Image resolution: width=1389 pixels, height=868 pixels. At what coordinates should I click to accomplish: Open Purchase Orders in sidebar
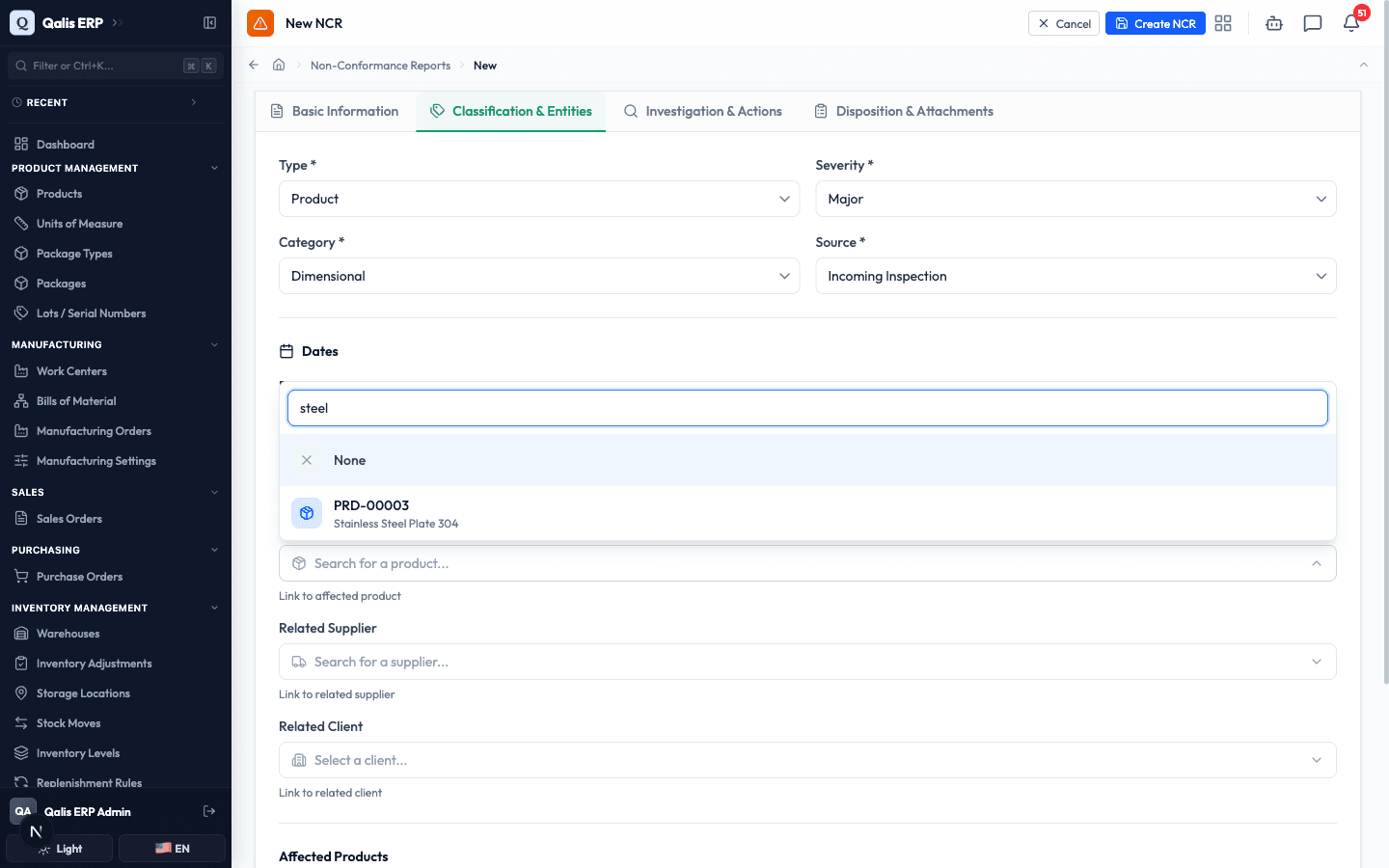(x=116, y=577)
